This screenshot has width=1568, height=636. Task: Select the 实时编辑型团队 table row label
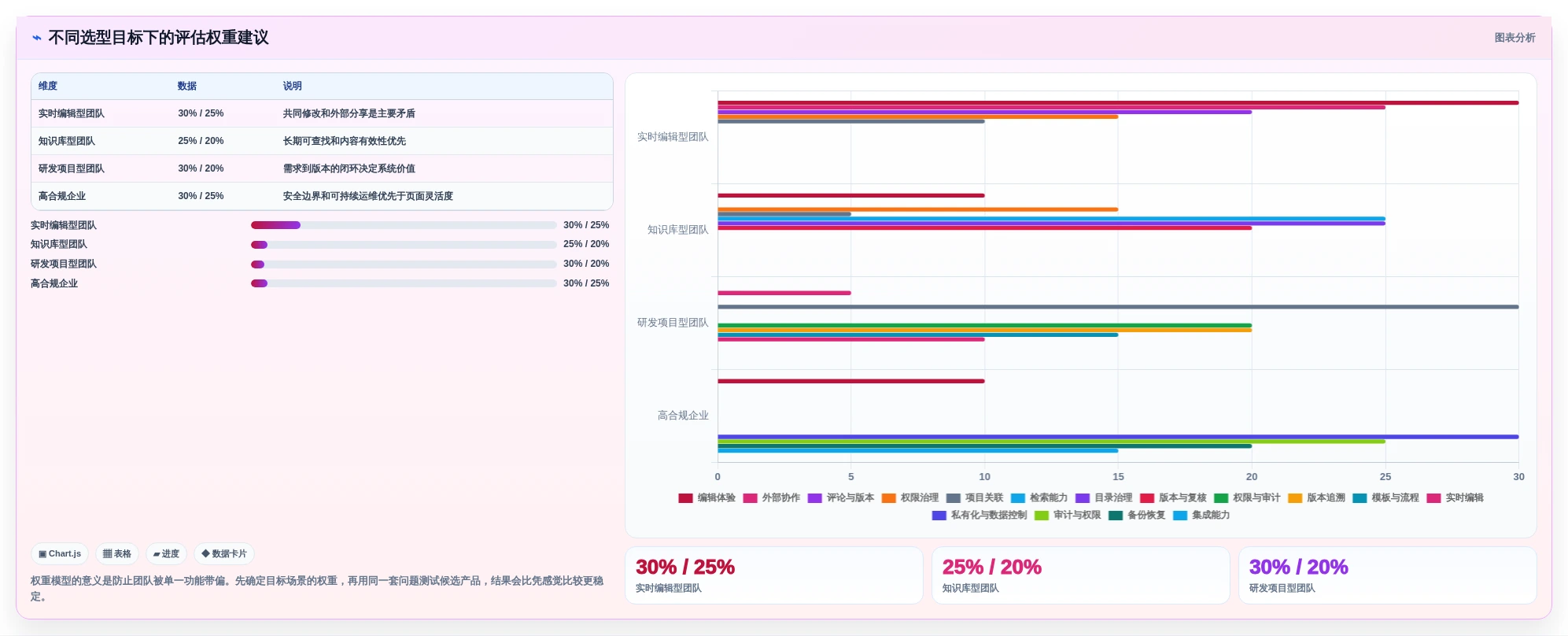click(x=72, y=114)
